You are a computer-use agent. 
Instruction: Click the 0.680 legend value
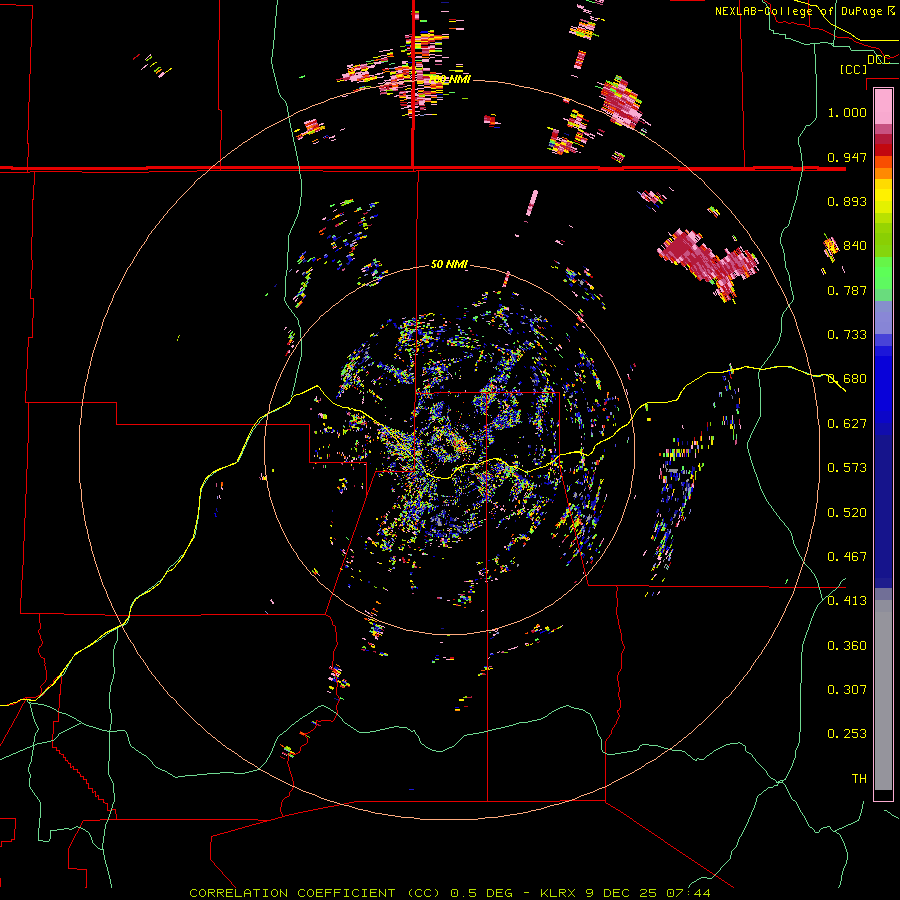point(847,379)
